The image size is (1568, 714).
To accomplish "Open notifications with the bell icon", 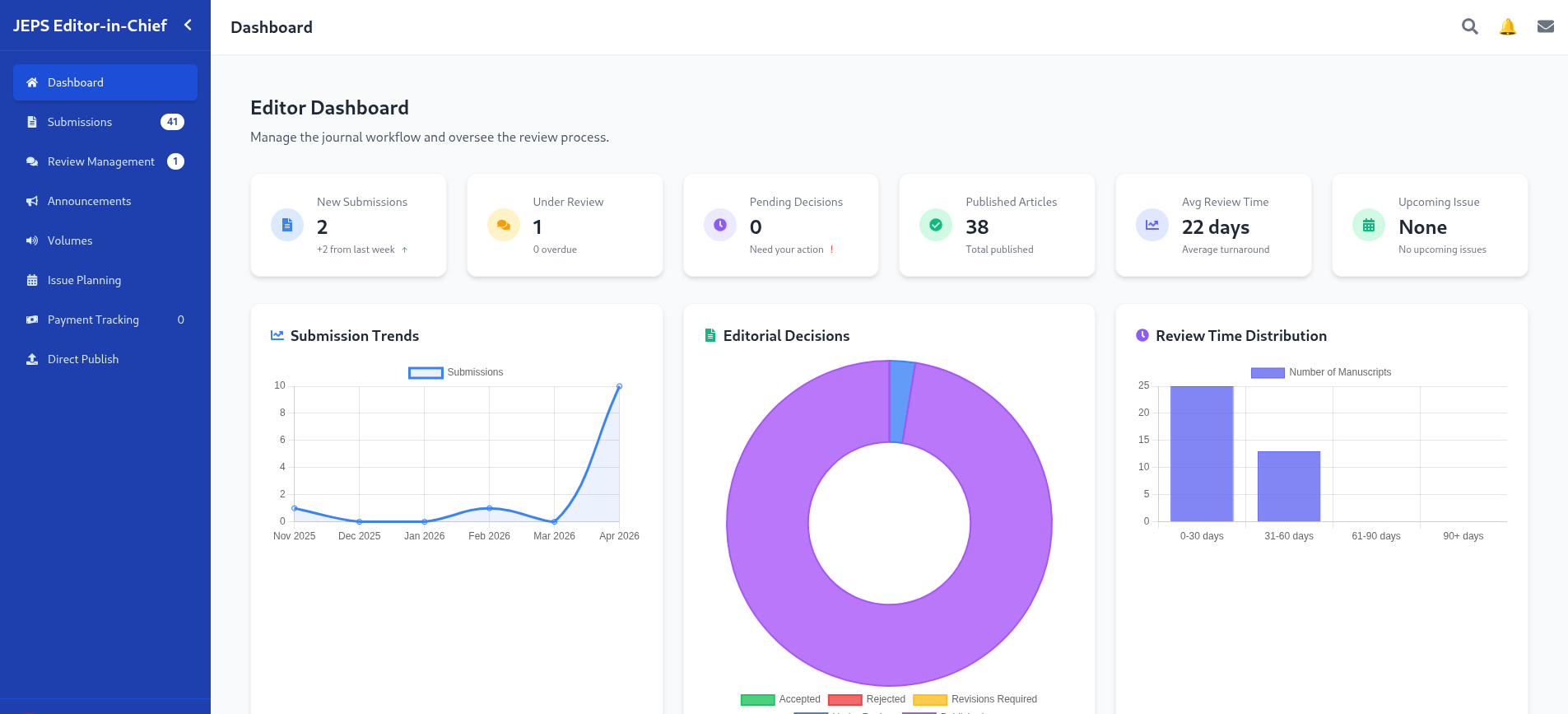I will 1508,26.
